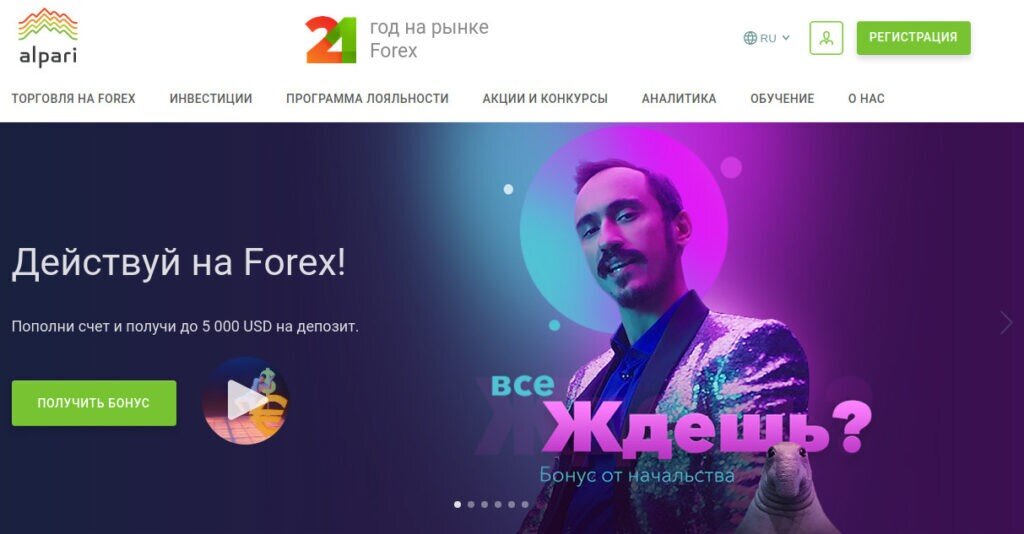
Task: Open the Торговля на Forex menu
Action: pyautogui.click(x=73, y=99)
